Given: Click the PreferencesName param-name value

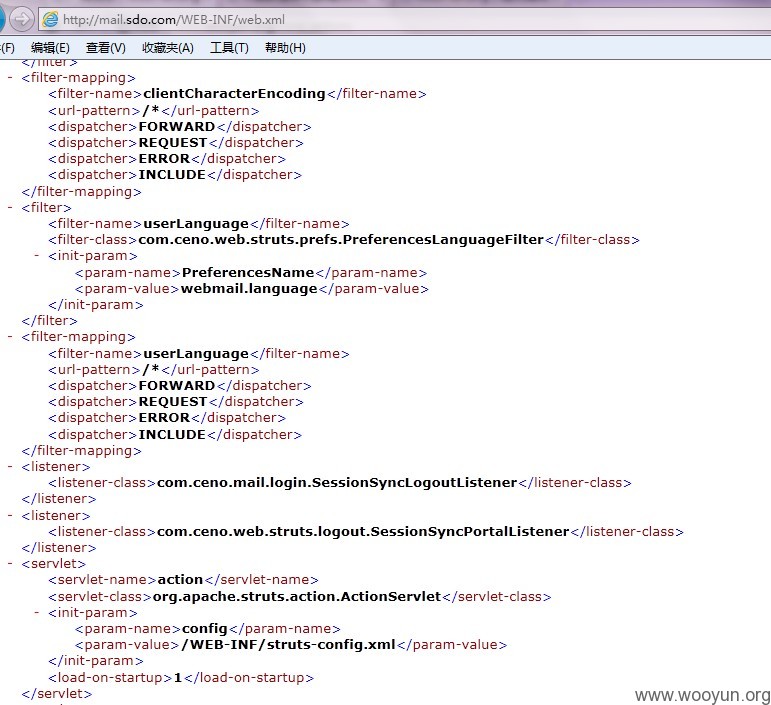Looking at the screenshot, I should point(248,272).
